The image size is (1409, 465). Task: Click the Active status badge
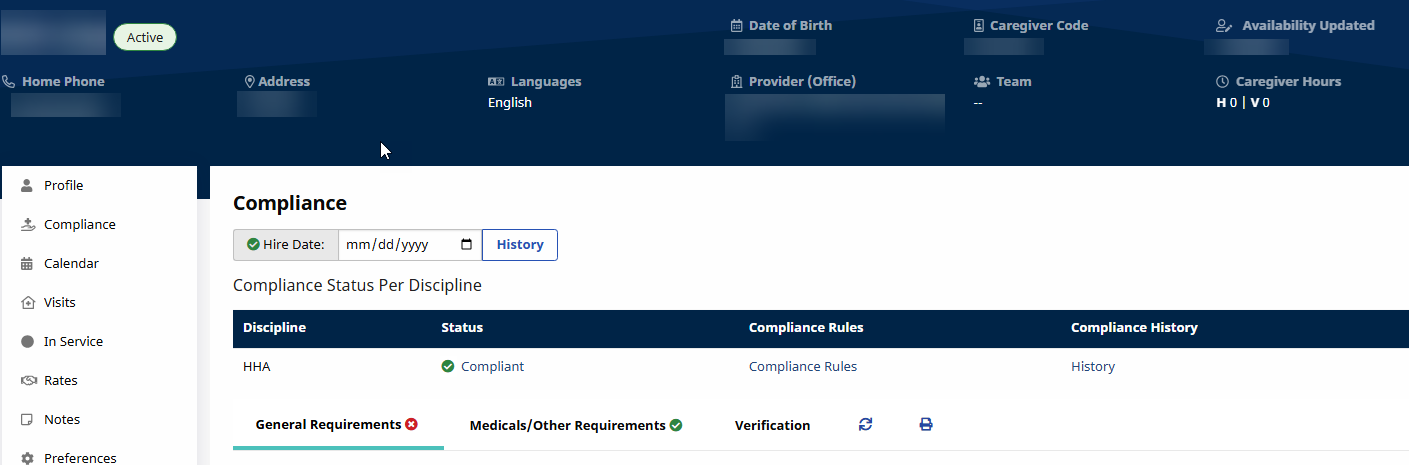pos(145,38)
